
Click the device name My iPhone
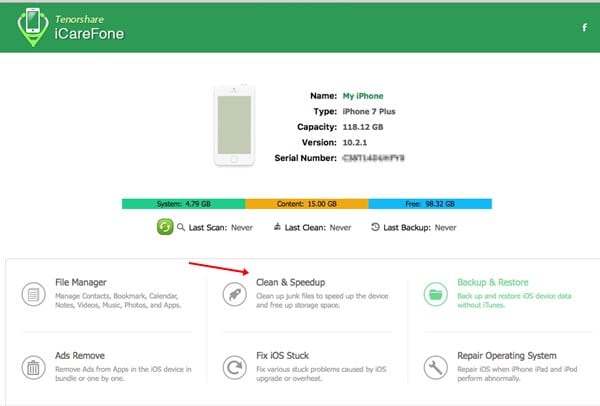363,96
